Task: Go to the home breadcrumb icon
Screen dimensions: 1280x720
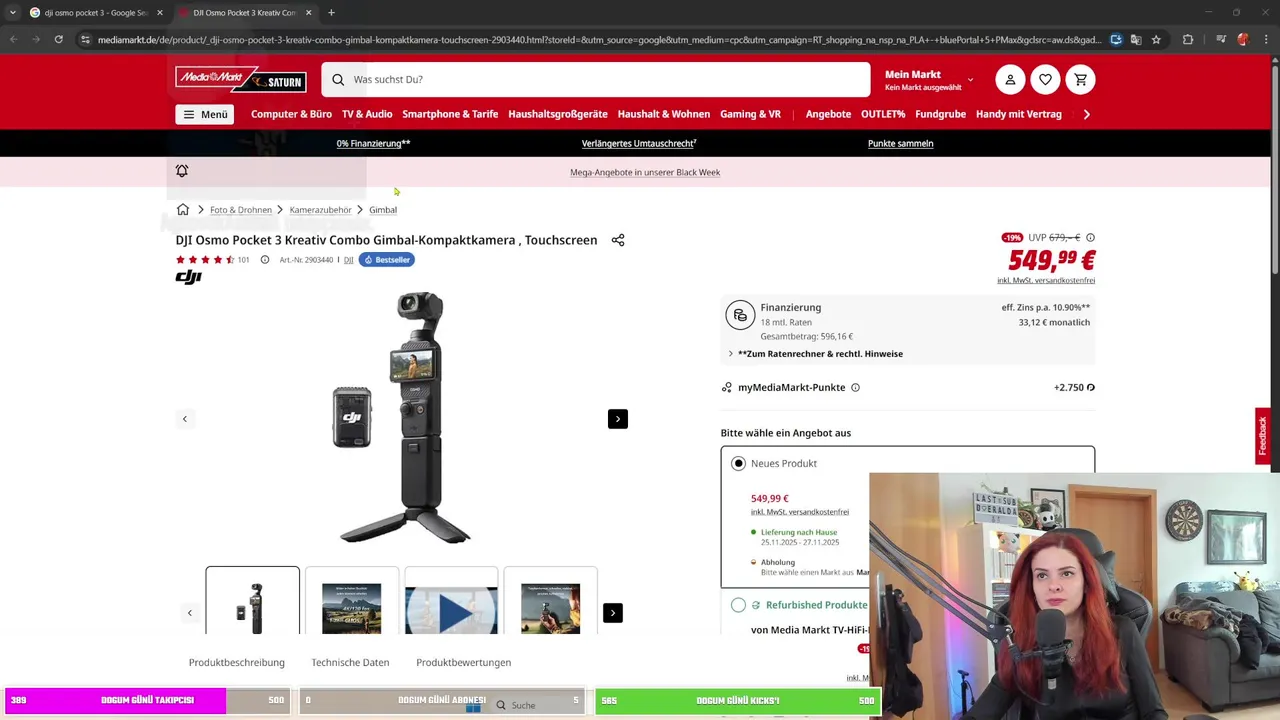Action: tap(183, 210)
